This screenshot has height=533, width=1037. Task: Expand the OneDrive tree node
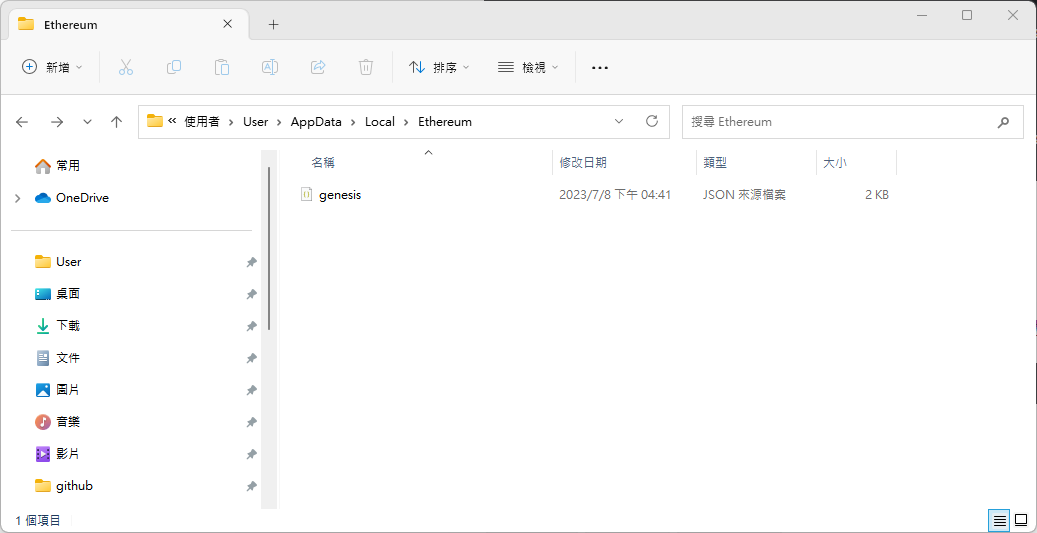tap(18, 198)
